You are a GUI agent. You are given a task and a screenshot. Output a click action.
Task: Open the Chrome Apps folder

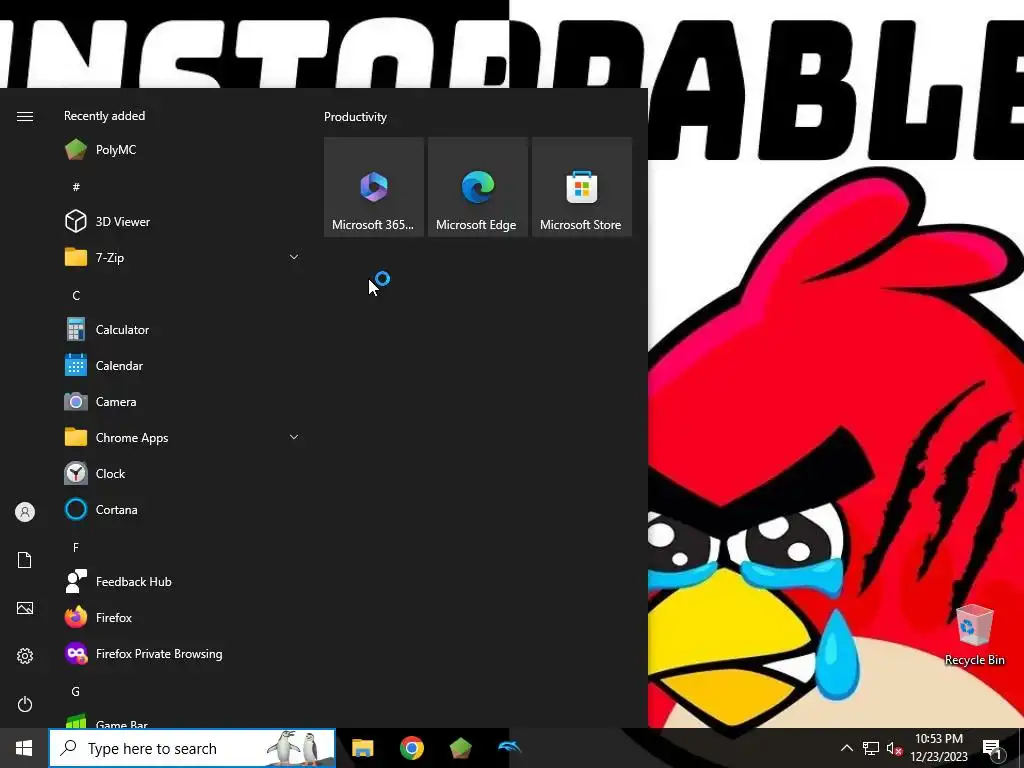coord(183,438)
